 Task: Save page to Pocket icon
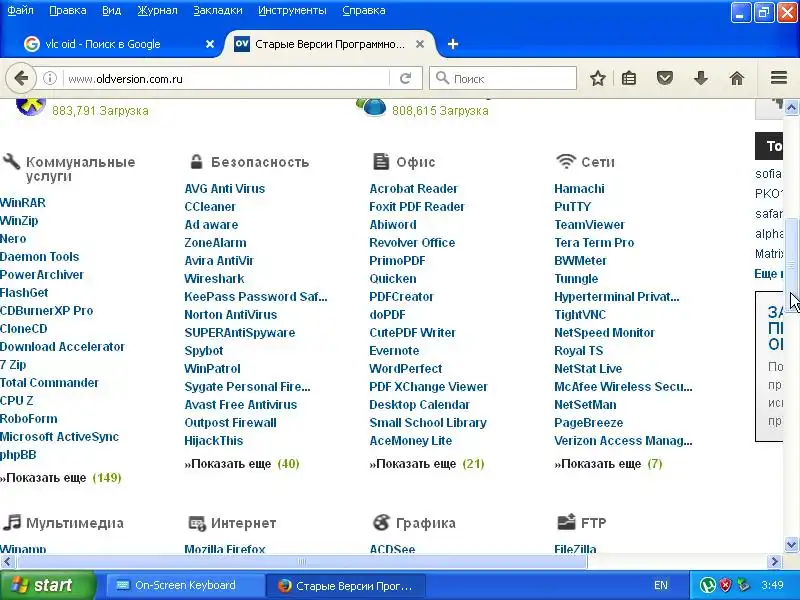point(665,79)
